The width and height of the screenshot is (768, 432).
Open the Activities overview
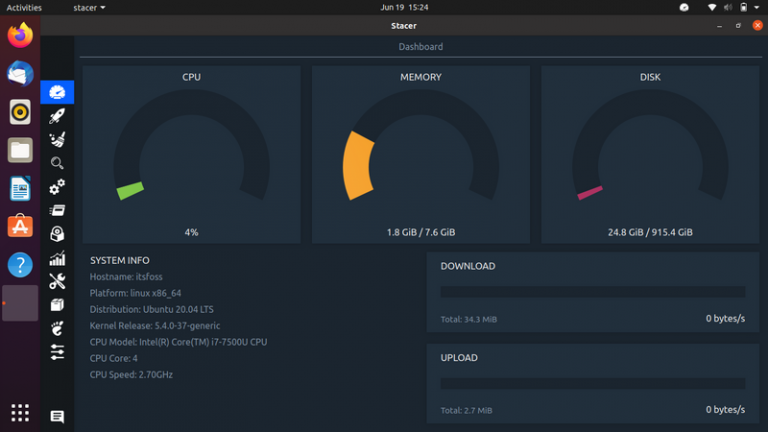click(x=24, y=7)
